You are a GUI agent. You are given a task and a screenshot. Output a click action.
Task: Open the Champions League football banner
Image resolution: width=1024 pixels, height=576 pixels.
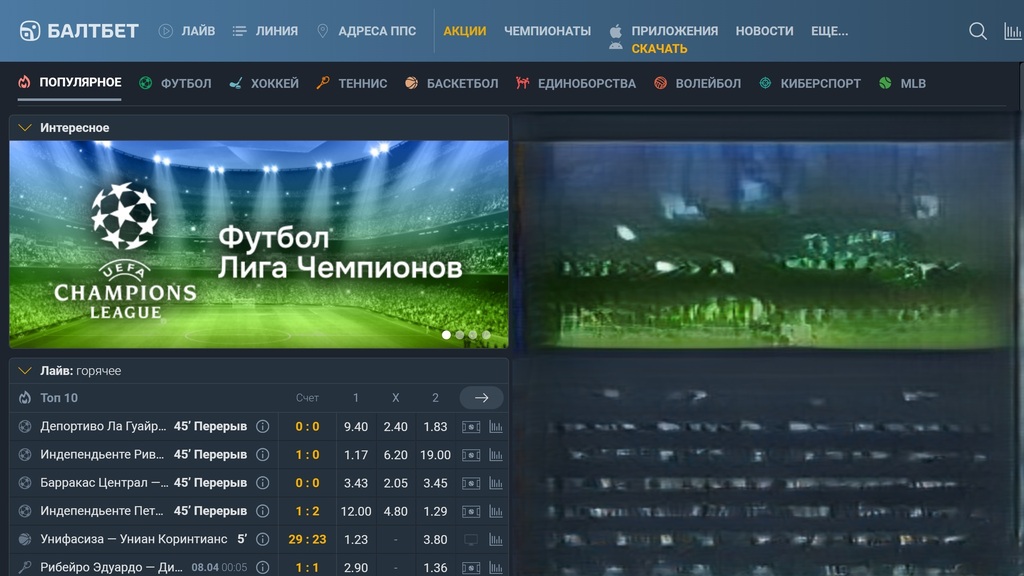pos(259,244)
